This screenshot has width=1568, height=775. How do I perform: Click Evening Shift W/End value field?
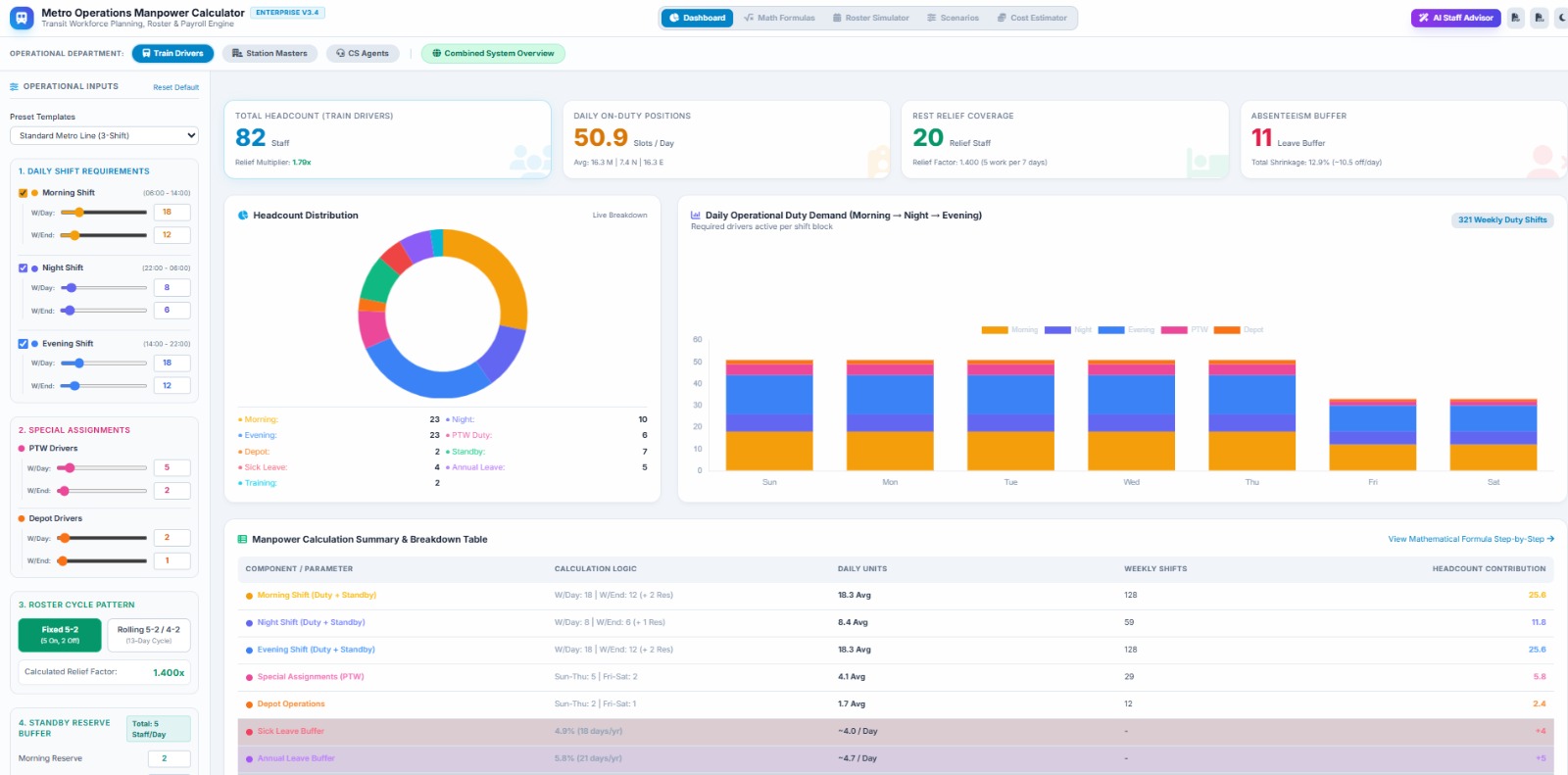(x=171, y=386)
